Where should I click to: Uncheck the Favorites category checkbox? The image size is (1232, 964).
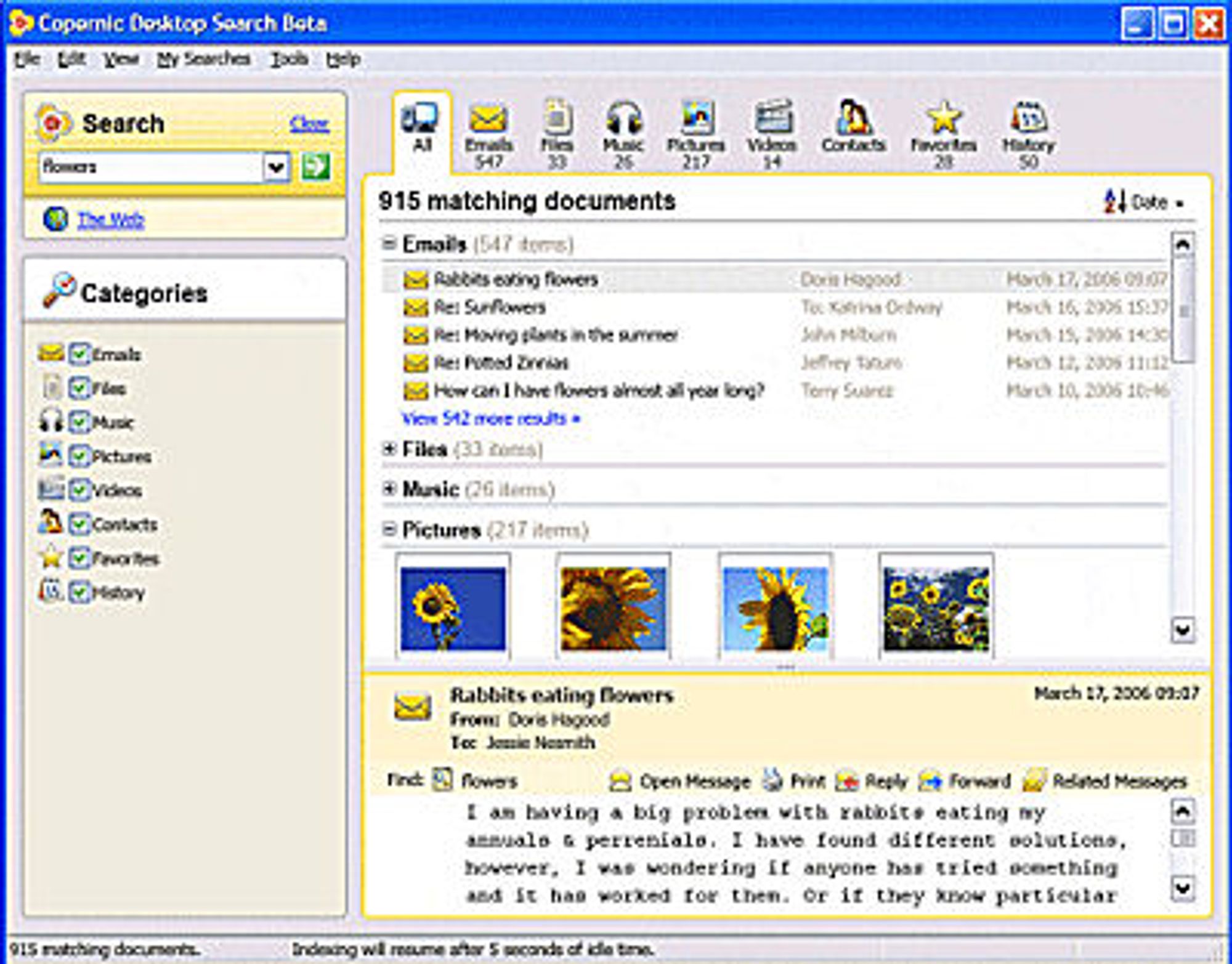(x=79, y=558)
